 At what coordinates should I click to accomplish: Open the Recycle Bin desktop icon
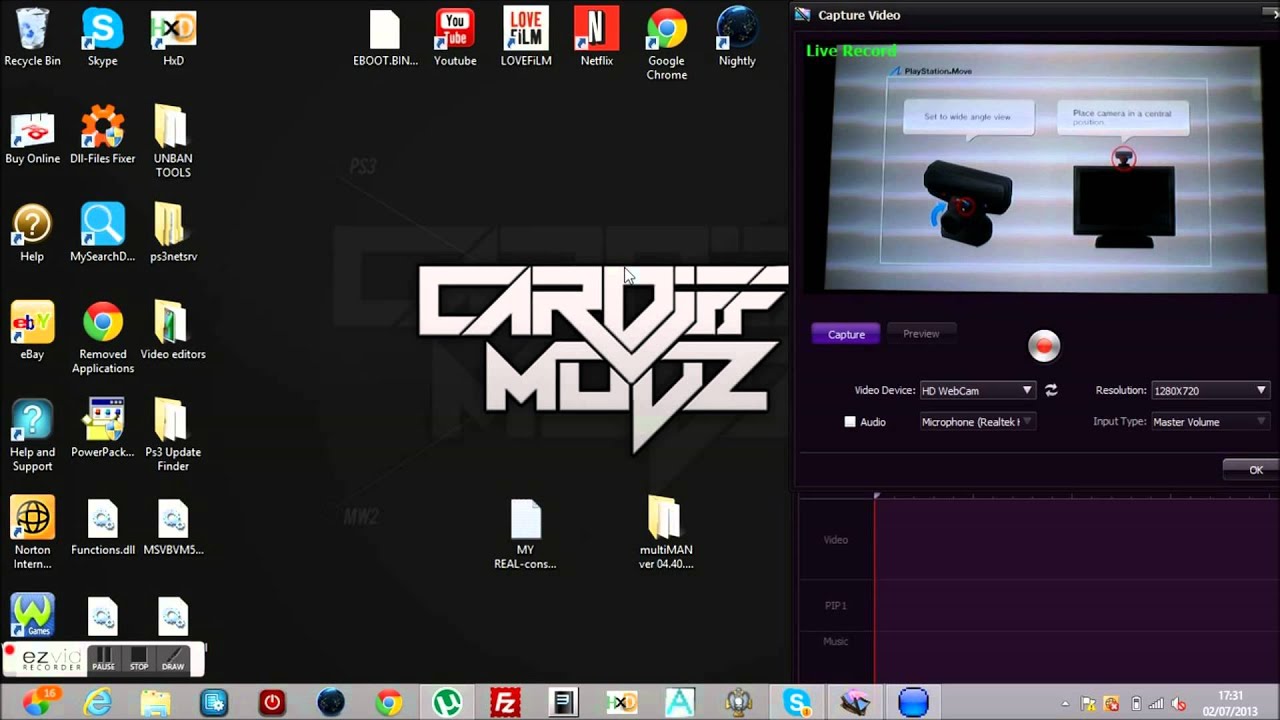[32, 38]
